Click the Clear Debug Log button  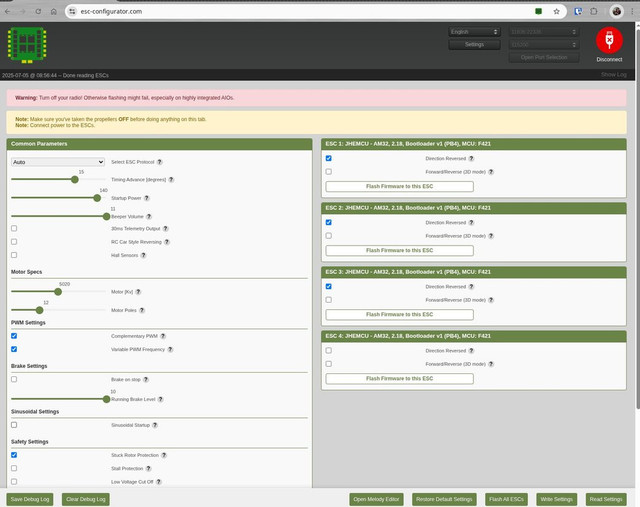tap(86, 499)
